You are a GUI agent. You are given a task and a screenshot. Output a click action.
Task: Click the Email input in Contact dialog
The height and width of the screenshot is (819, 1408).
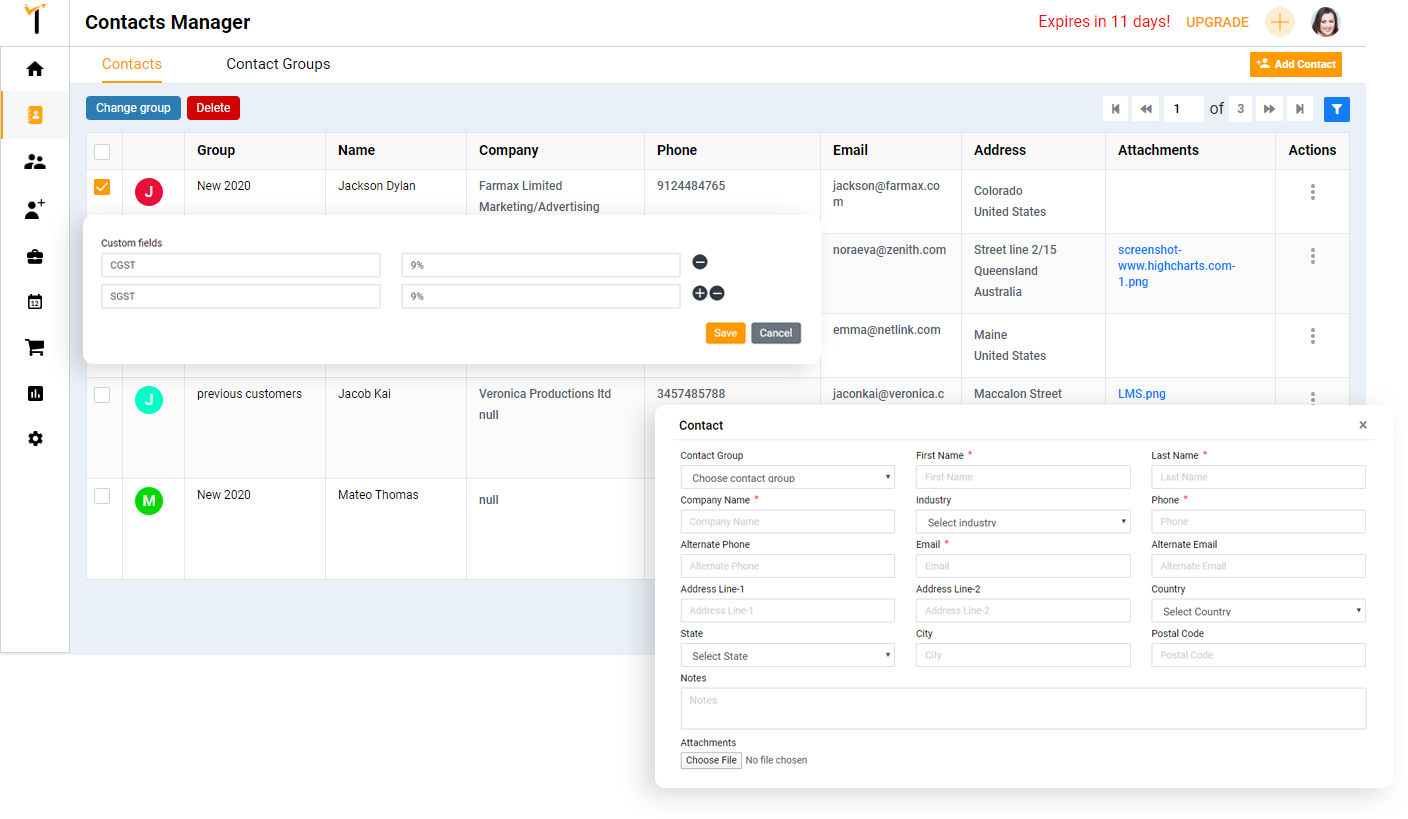pos(1023,566)
